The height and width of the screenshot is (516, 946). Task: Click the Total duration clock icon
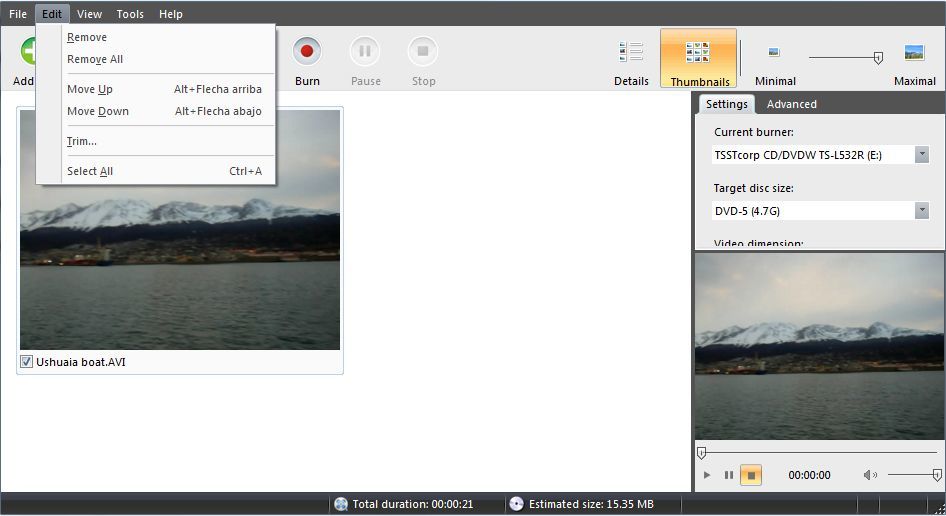click(x=341, y=504)
